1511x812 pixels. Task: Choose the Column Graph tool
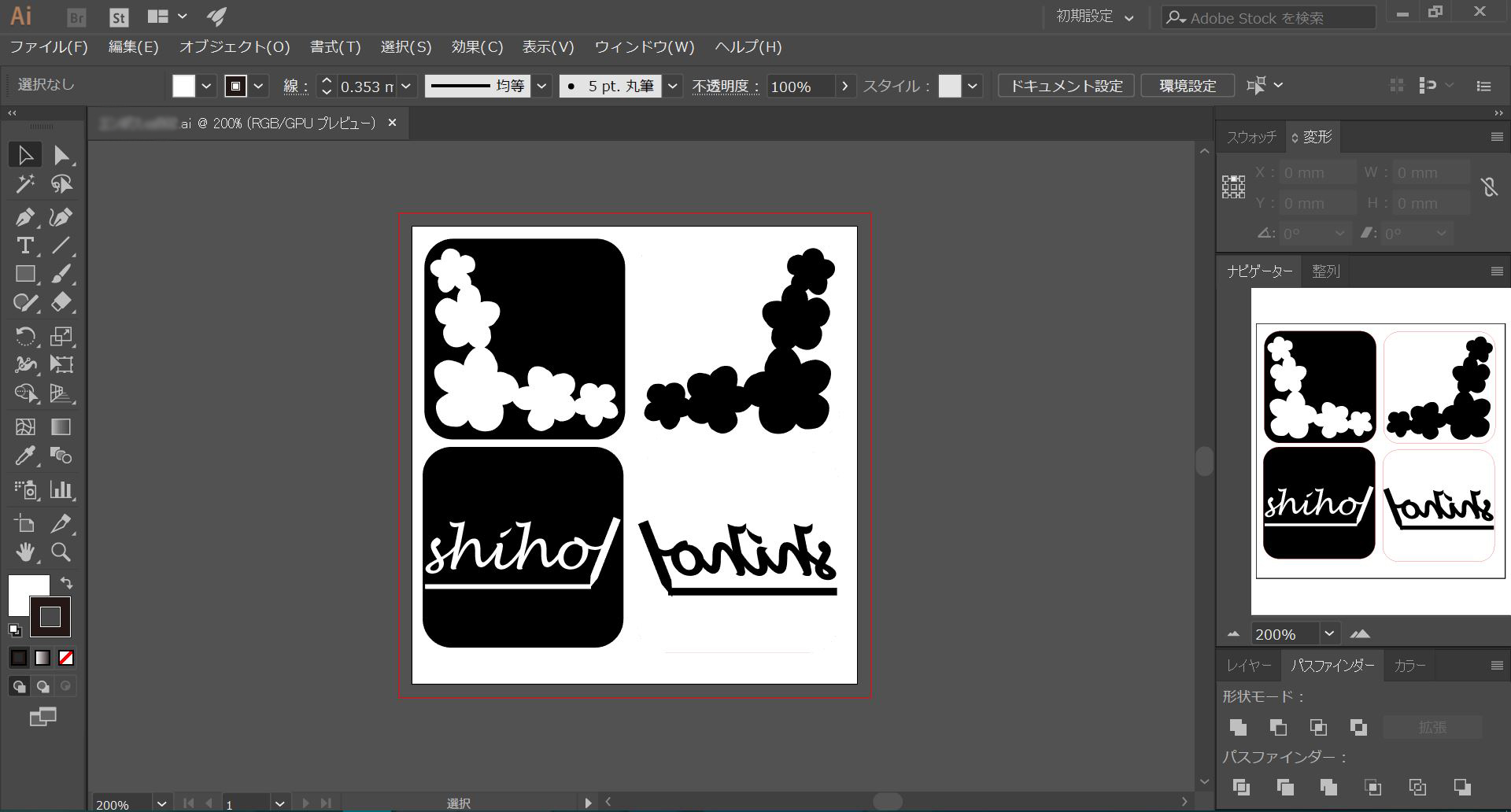61,489
